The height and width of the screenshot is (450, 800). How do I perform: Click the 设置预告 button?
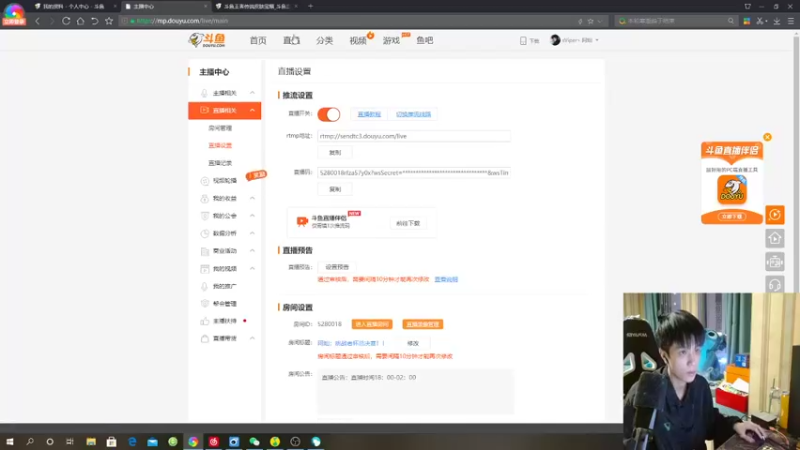point(337,267)
